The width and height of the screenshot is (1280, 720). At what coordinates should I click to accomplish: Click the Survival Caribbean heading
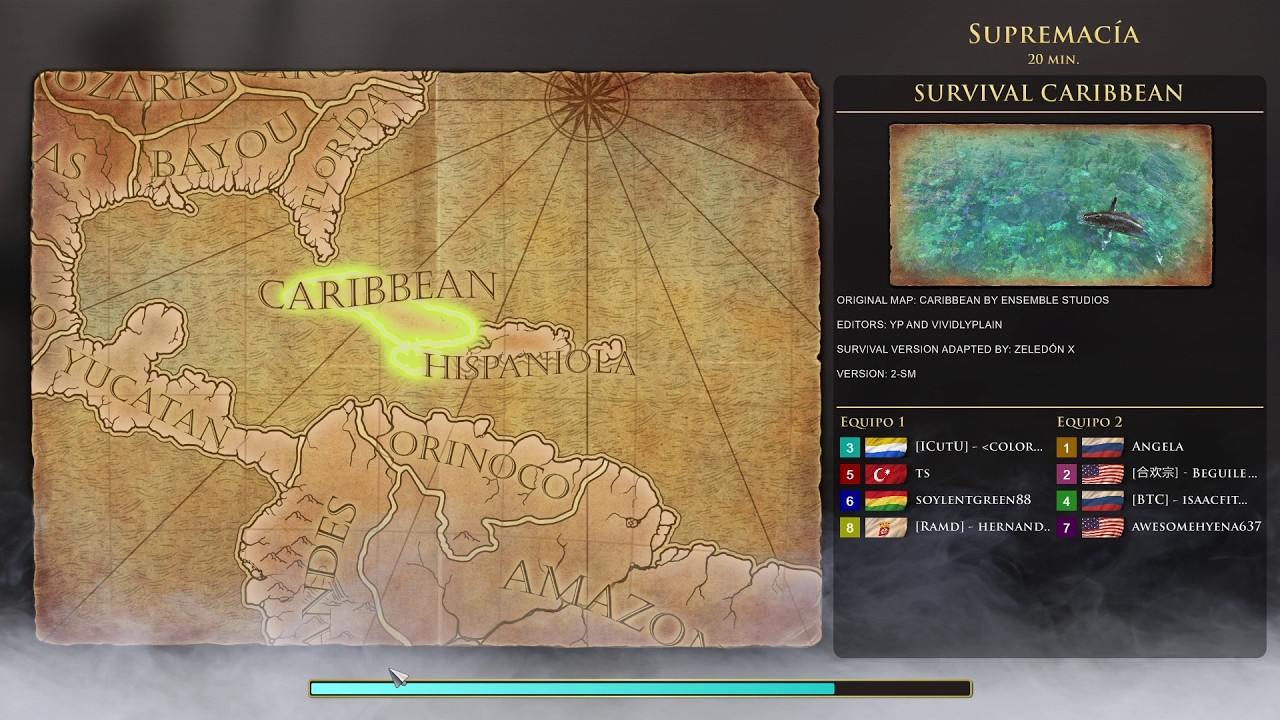pyautogui.click(x=1048, y=93)
